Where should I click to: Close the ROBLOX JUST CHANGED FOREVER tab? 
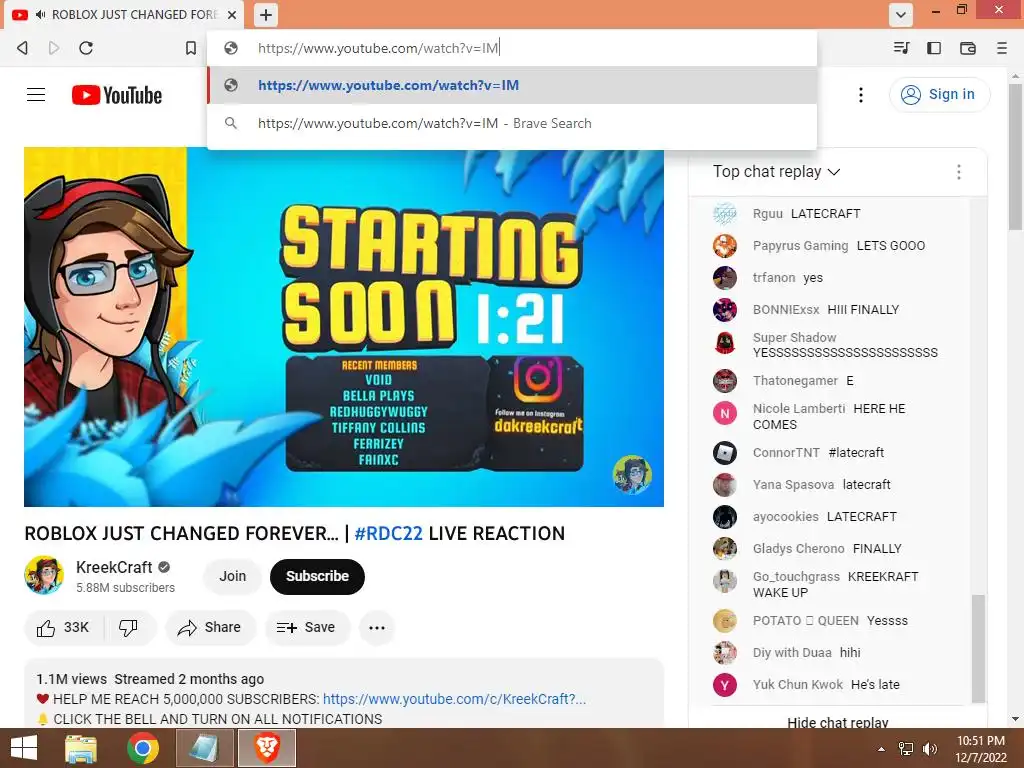231,14
